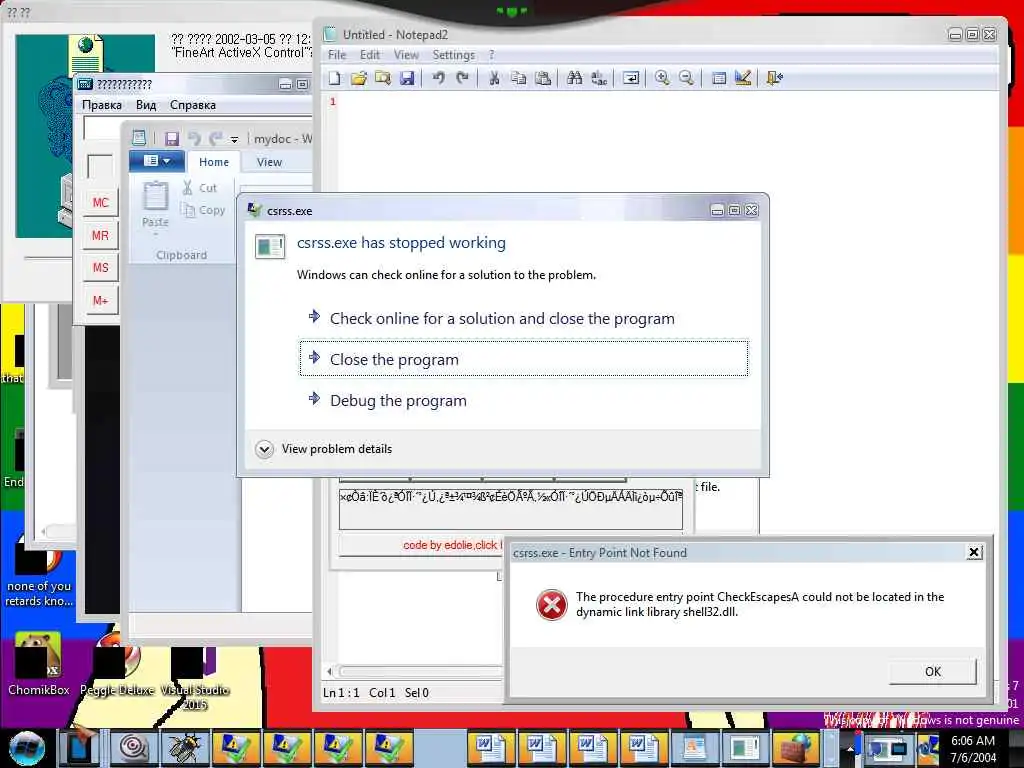Open the Справка menu in the calculator
Image resolution: width=1024 pixels, height=768 pixels.
(x=193, y=104)
